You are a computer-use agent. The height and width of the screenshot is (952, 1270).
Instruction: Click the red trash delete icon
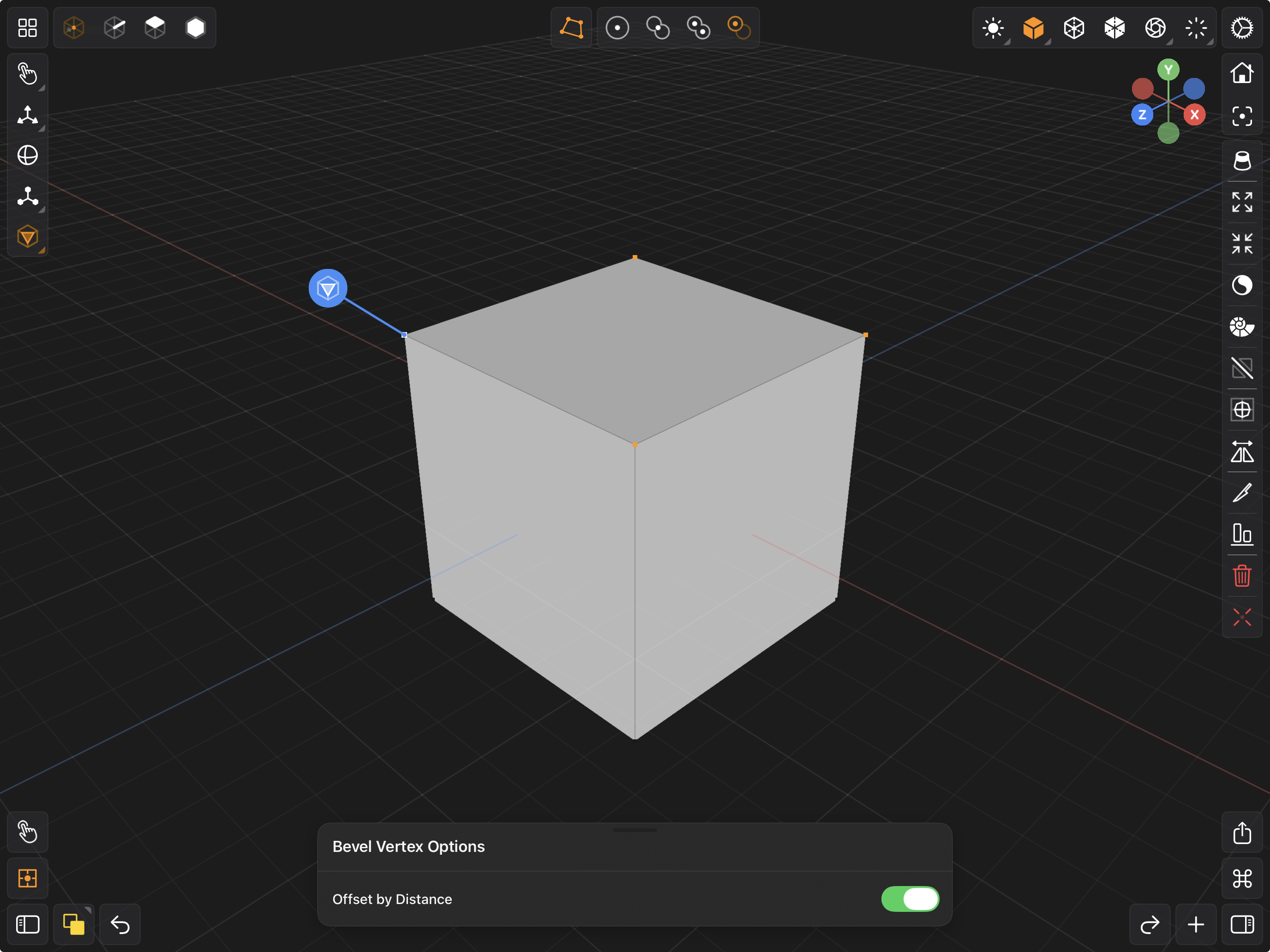[1242, 576]
